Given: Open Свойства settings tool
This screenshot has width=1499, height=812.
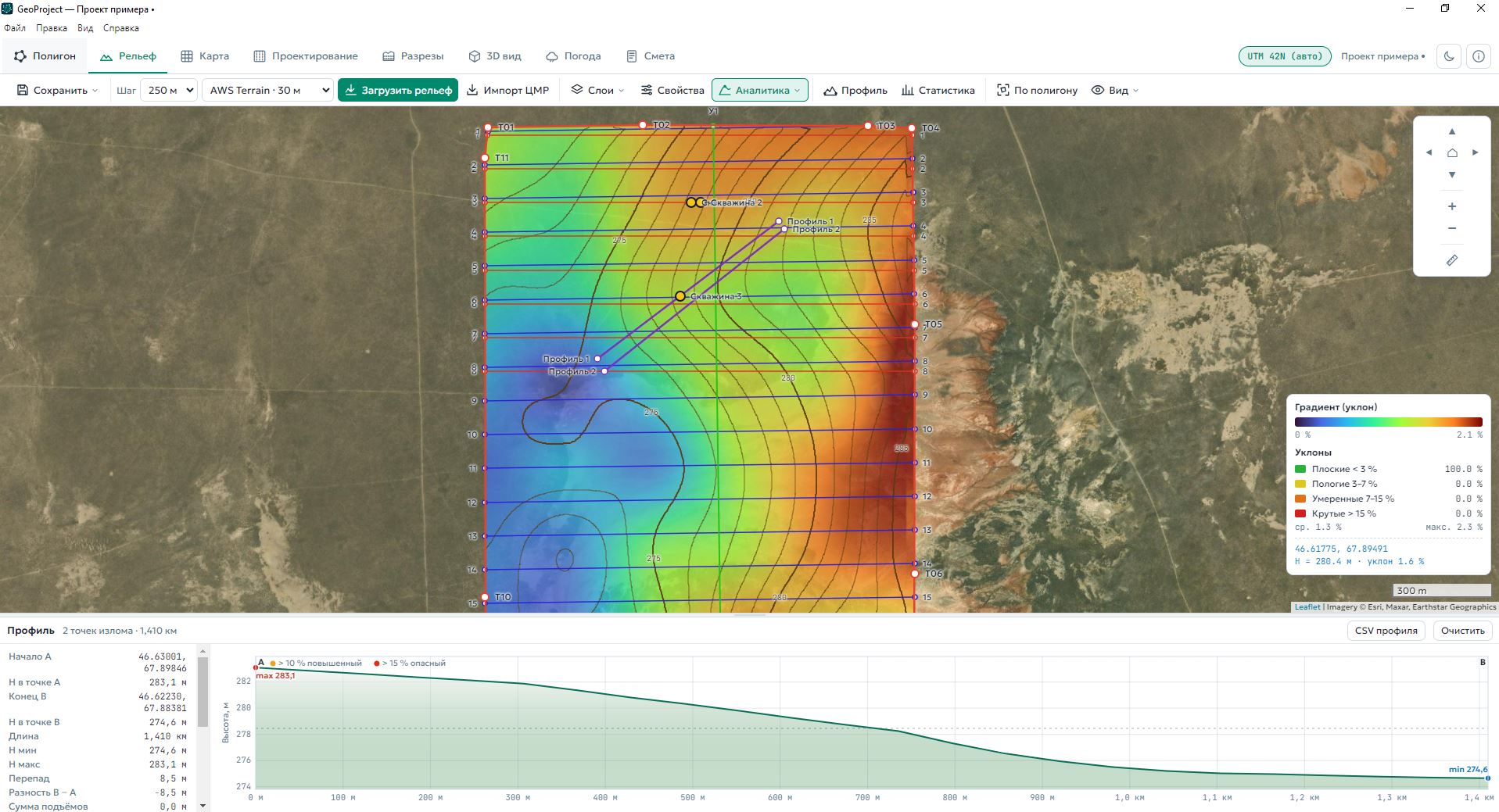Looking at the screenshot, I should tap(672, 91).
